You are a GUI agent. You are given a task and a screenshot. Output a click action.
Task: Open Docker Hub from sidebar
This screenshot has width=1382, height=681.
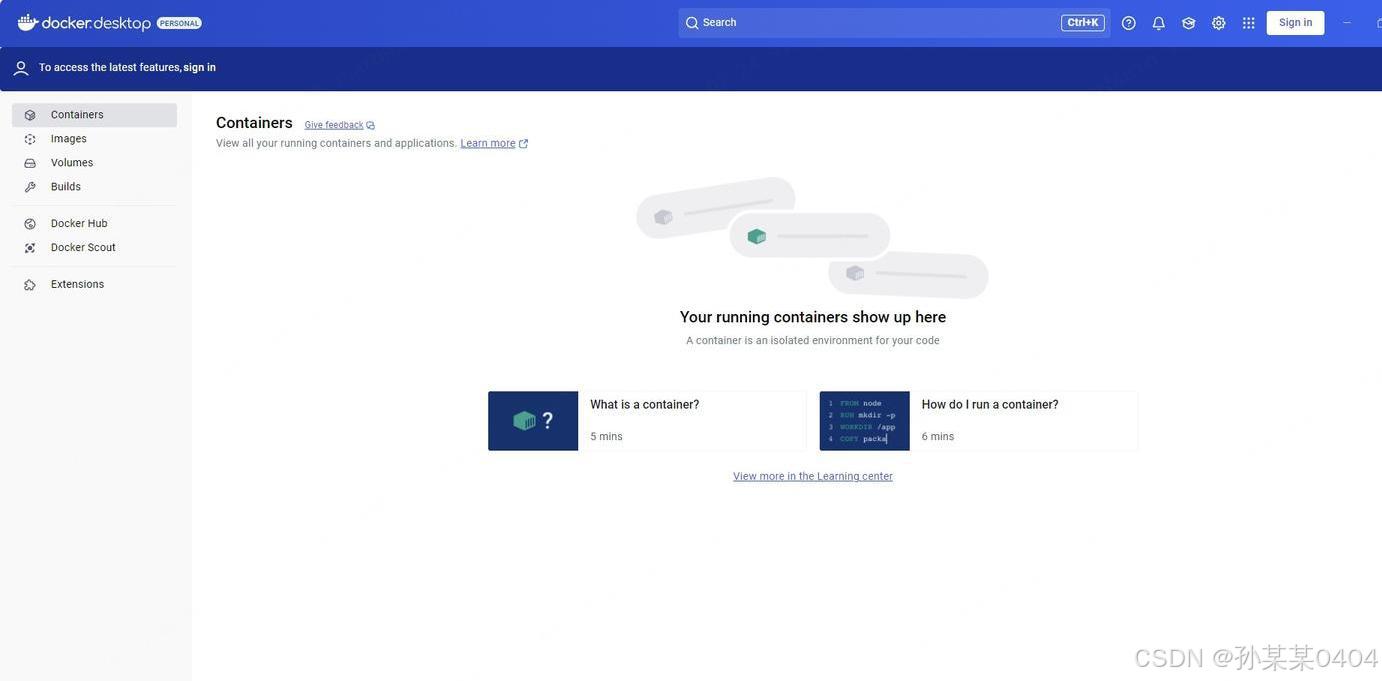(x=94, y=224)
